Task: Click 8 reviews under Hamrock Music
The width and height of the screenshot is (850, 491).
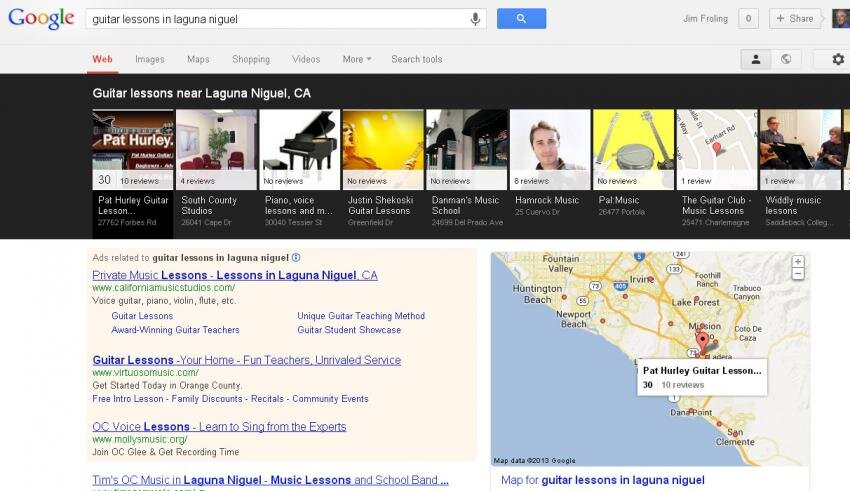Action: 531,181
